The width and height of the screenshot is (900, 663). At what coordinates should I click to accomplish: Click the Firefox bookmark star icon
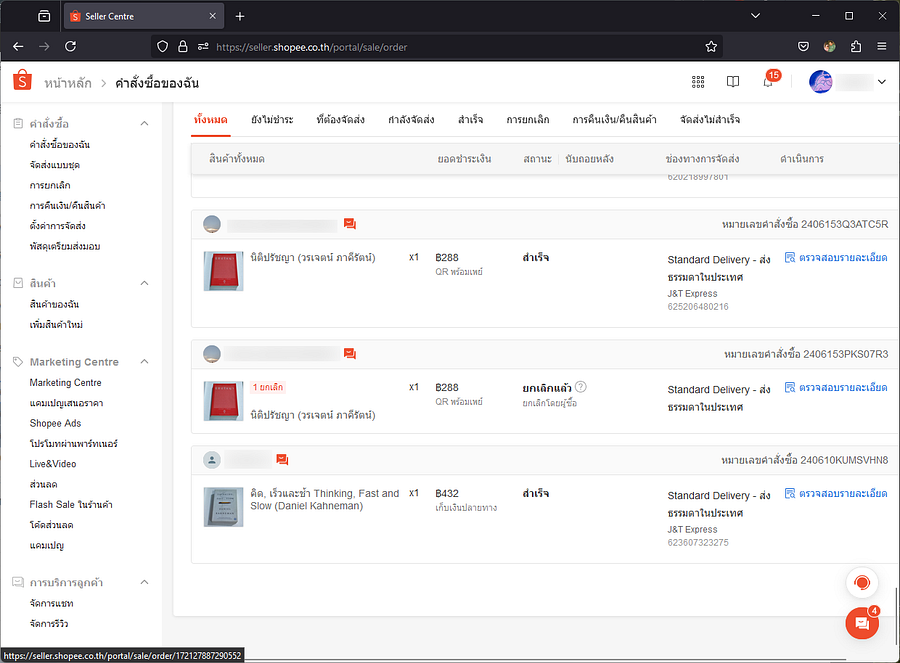(711, 46)
